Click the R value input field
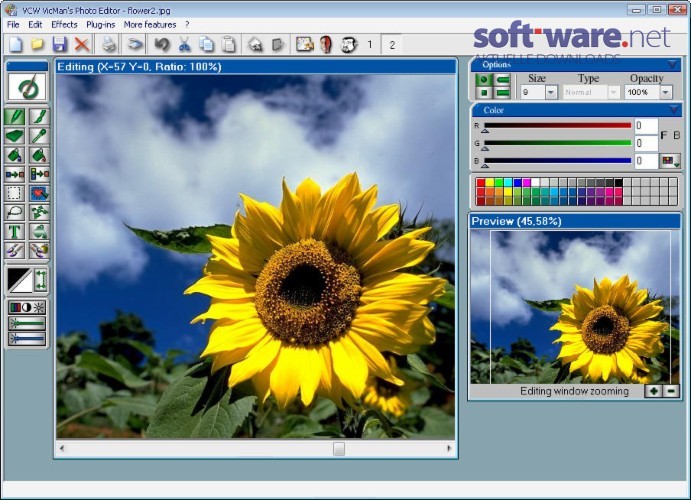 pyautogui.click(x=646, y=126)
